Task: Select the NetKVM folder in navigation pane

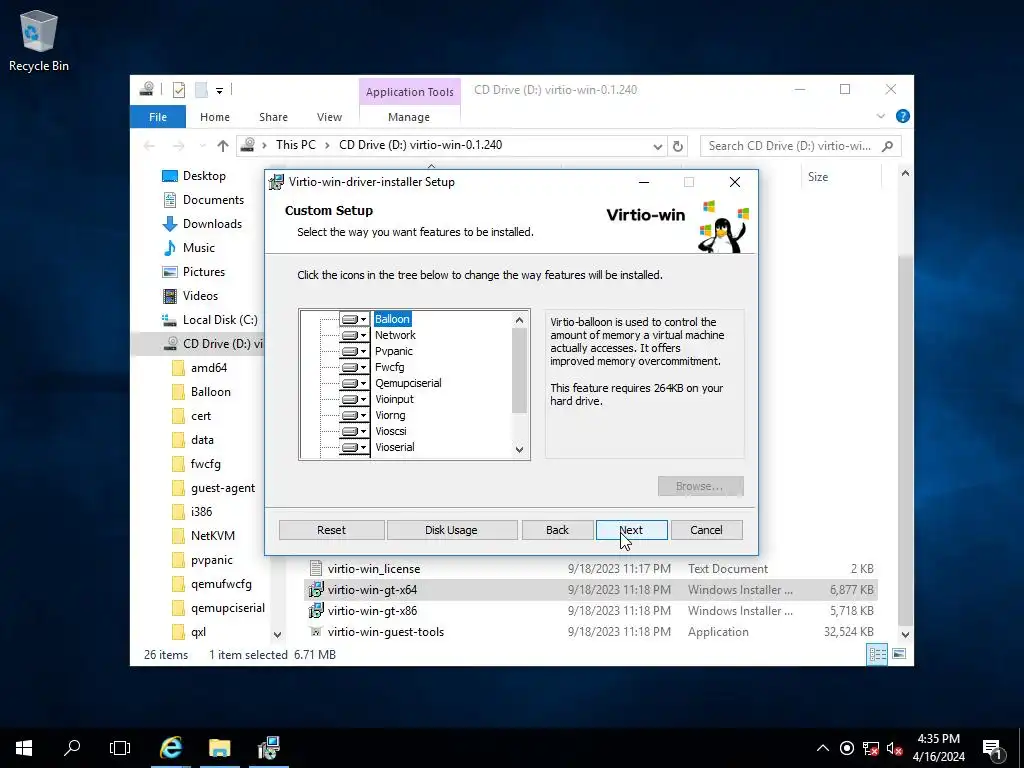Action: 213,536
